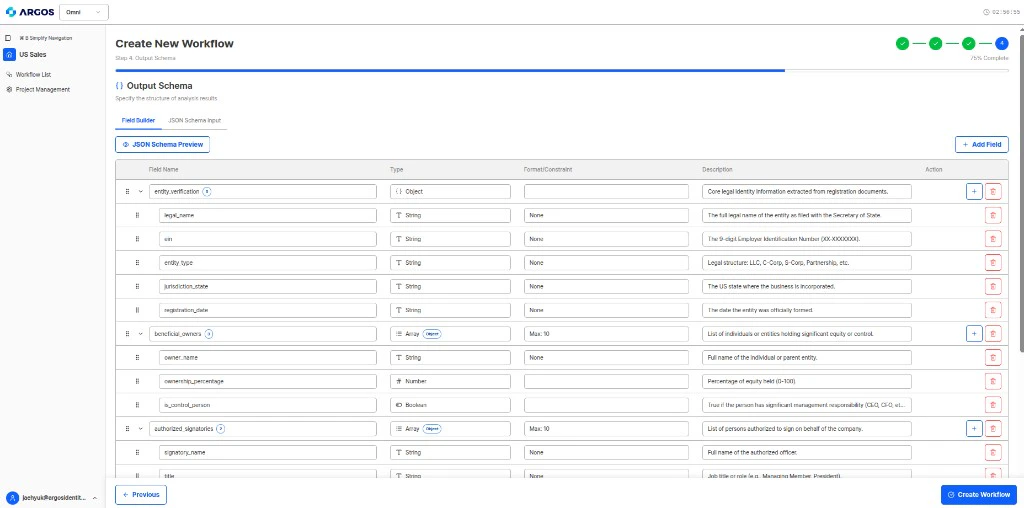Open Type dropdown for beneficial_owners Array
This screenshot has height=508, width=1024.
451,334
